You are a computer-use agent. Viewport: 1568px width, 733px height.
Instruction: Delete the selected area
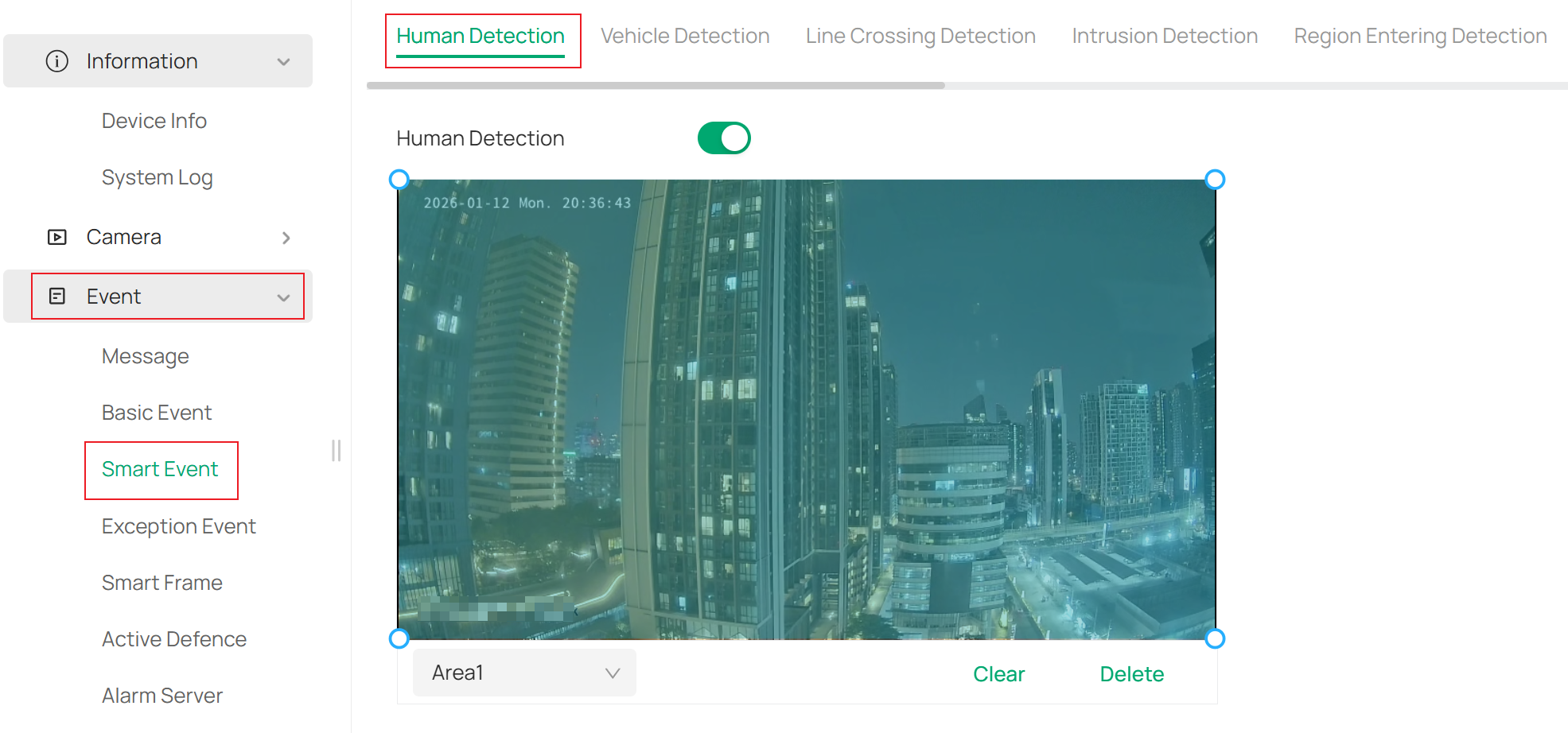click(x=1131, y=673)
